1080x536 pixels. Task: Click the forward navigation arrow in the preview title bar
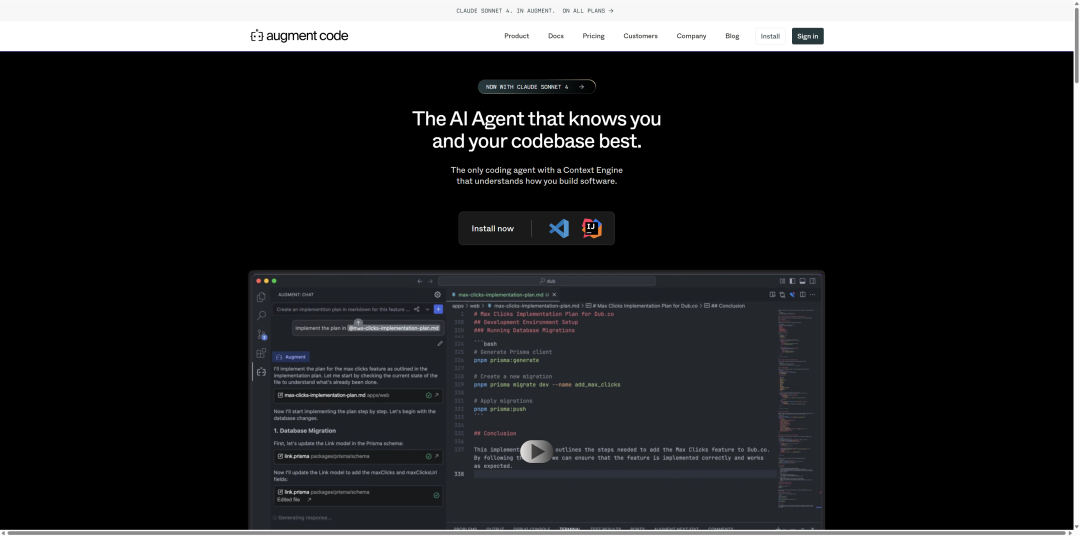click(430, 281)
